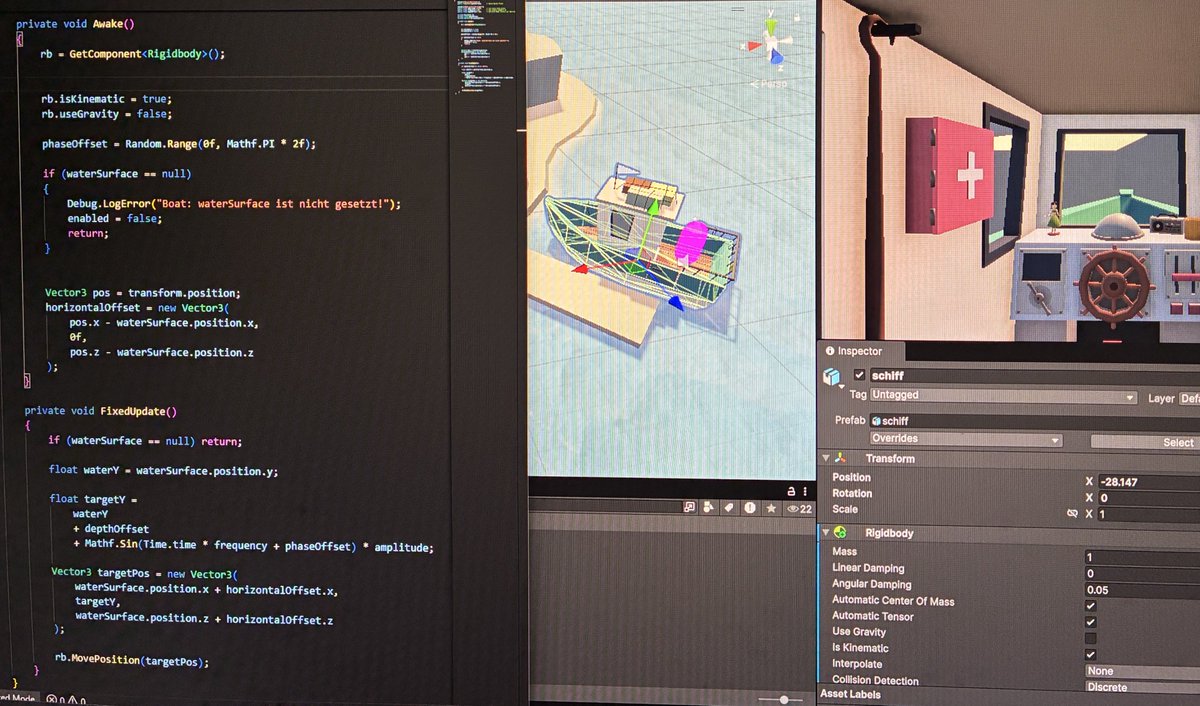Toggle hidden packages eye icon showing 22
Image resolution: width=1200 pixels, height=706 pixels.
799,508
